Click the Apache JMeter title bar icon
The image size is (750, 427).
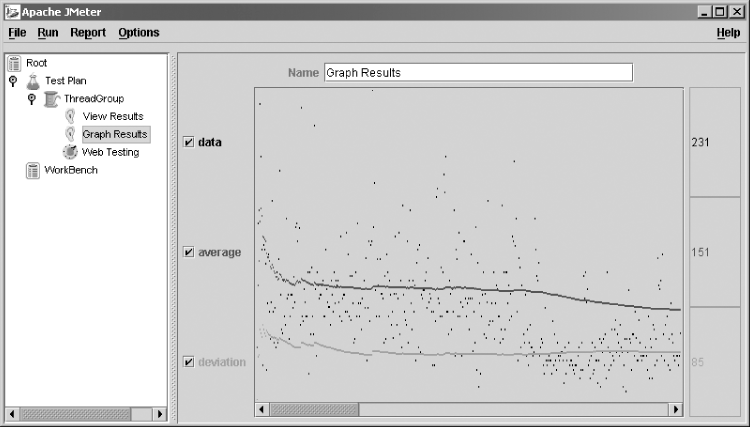[12, 12]
